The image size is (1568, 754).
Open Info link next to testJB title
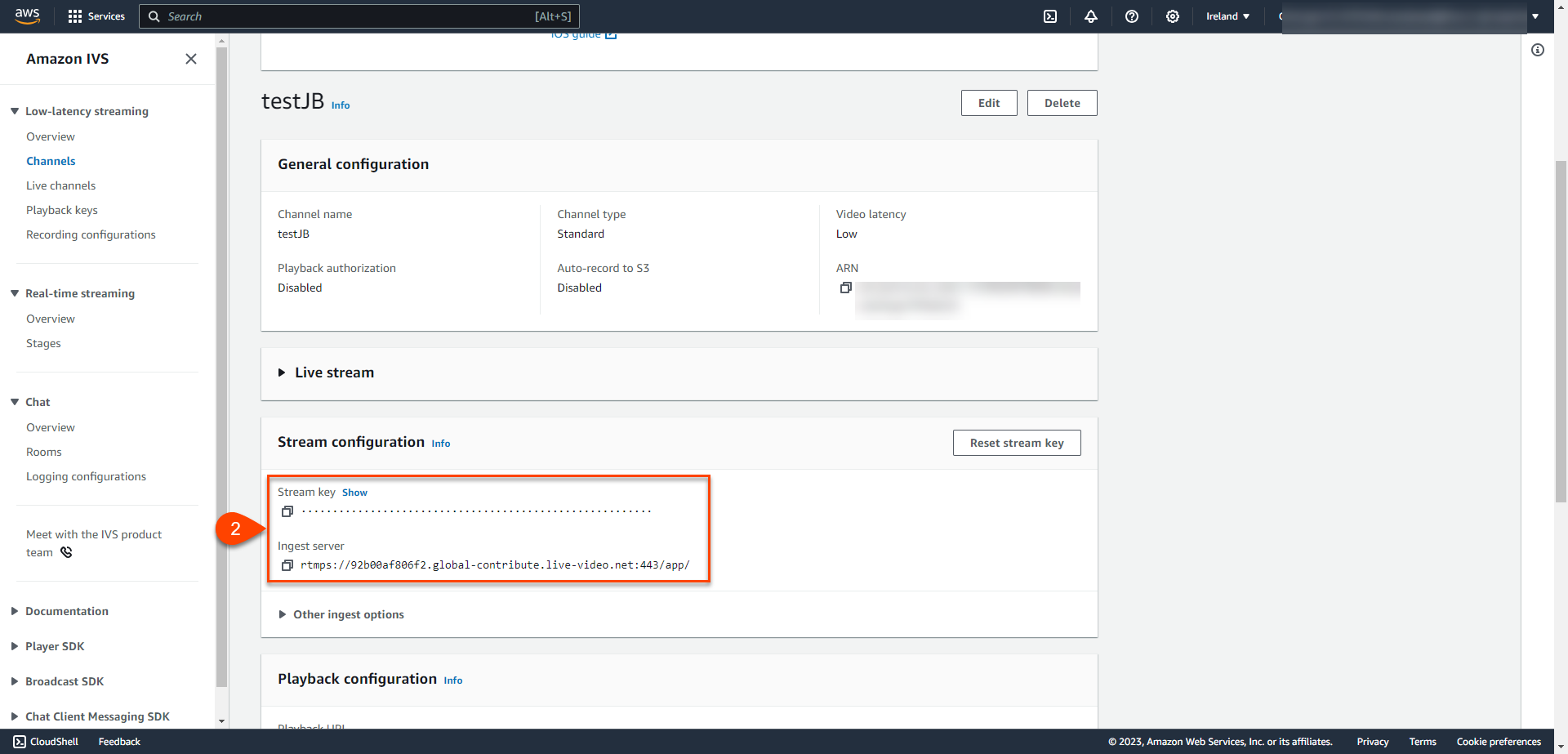click(x=341, y=105)
